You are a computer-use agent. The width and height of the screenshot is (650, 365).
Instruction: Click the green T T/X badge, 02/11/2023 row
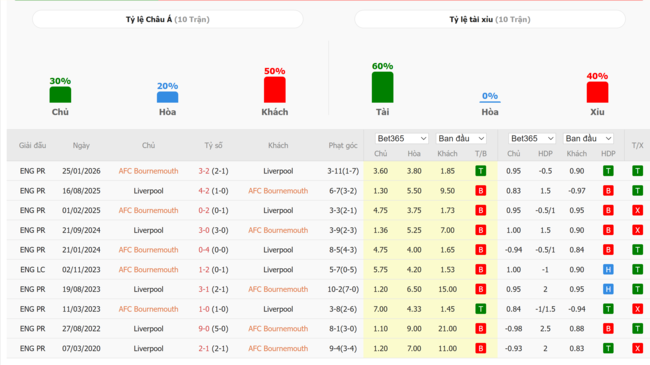click(x=637, y=270)
